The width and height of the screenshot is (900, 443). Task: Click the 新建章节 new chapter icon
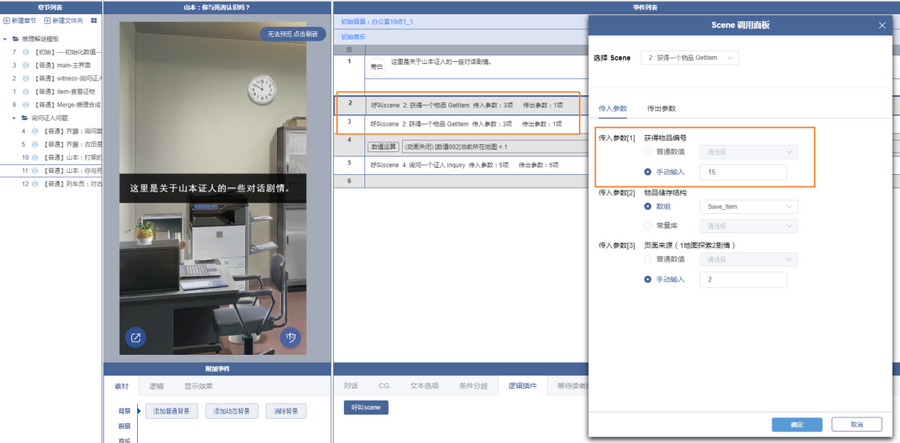tap(7, 20)
